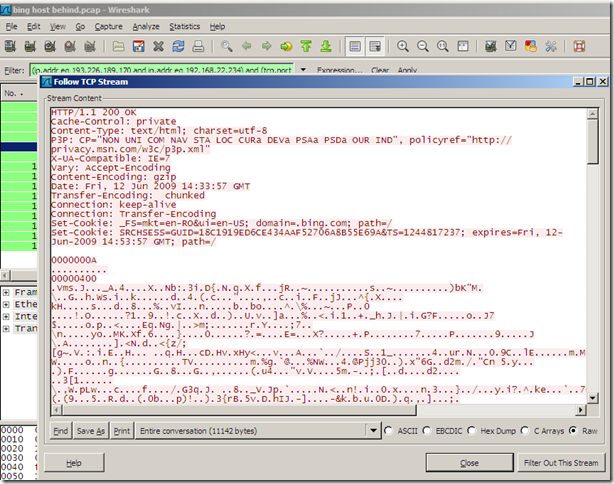
Task: Zoom in the main window text
Action: pos(403,46)
